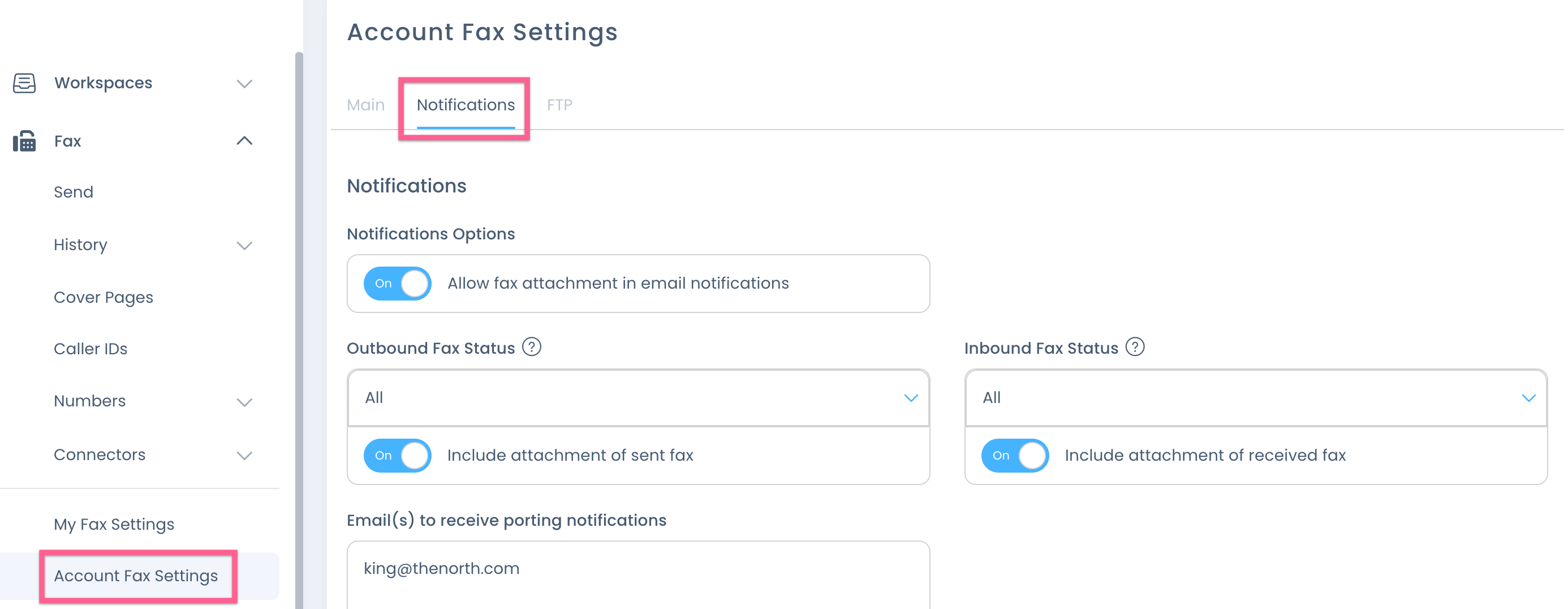The width and height of the screenshot is (1568, 609).
Task: Disable Include attachment of received fax
Action: [1015, 456]
